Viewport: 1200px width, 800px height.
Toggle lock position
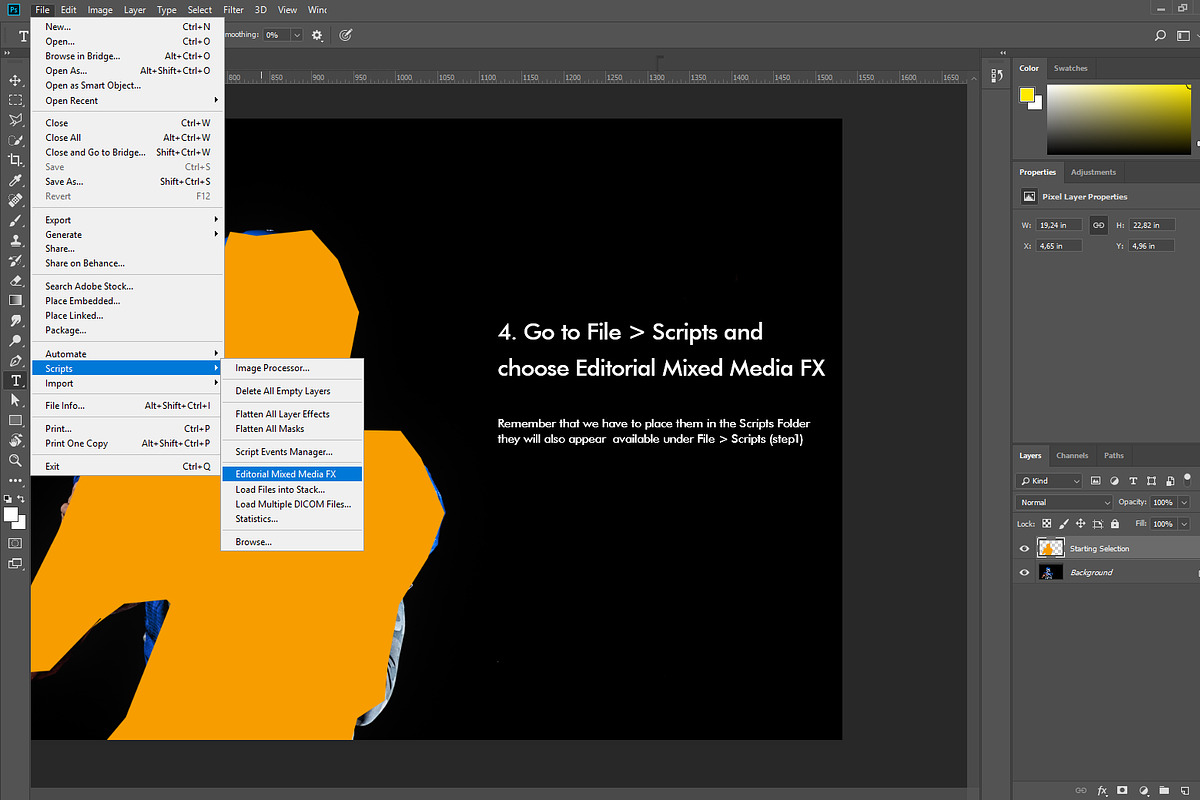click(x=1081, y=523)
